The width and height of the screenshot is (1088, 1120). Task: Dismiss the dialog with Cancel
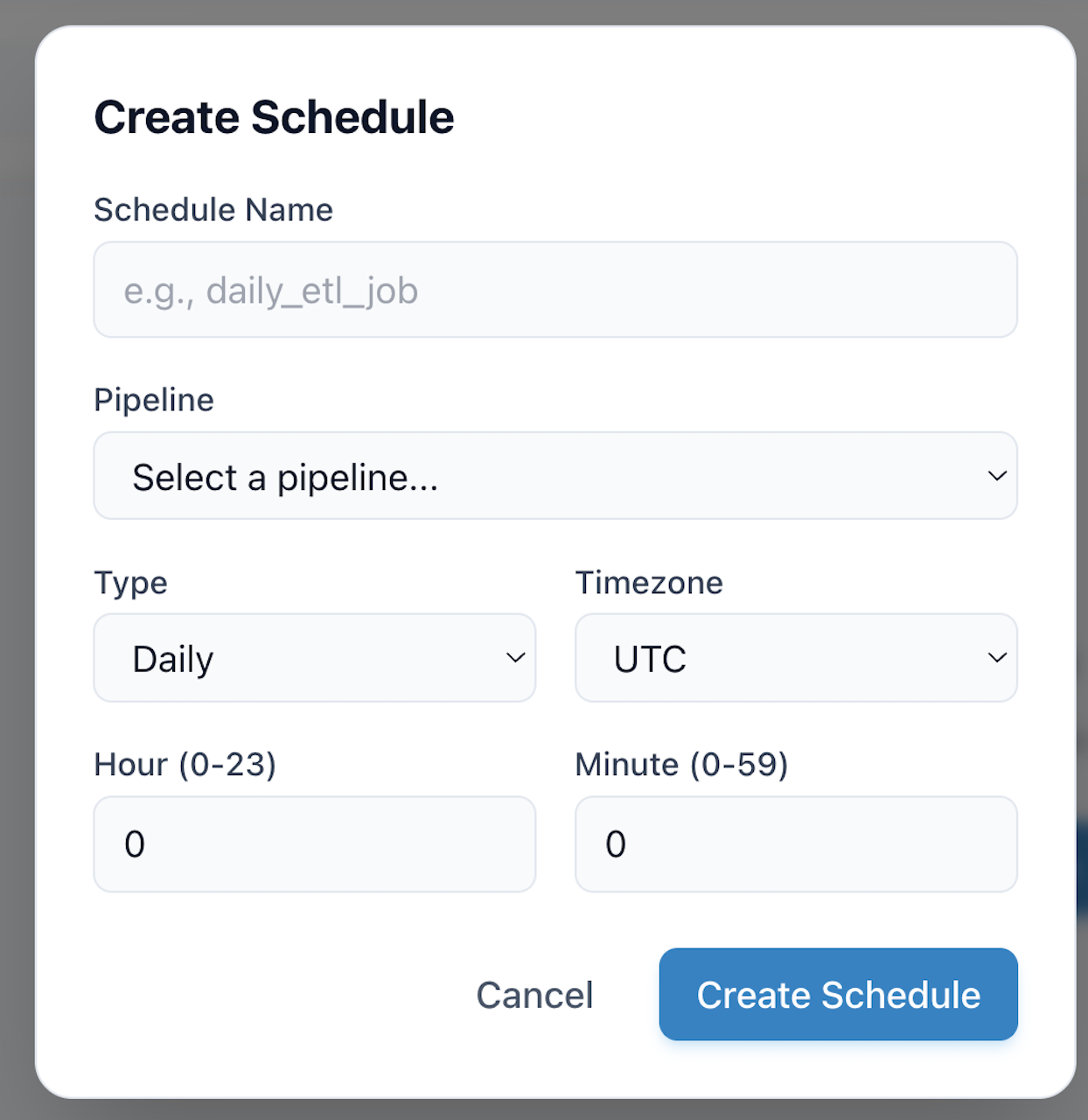coord(534,995)
